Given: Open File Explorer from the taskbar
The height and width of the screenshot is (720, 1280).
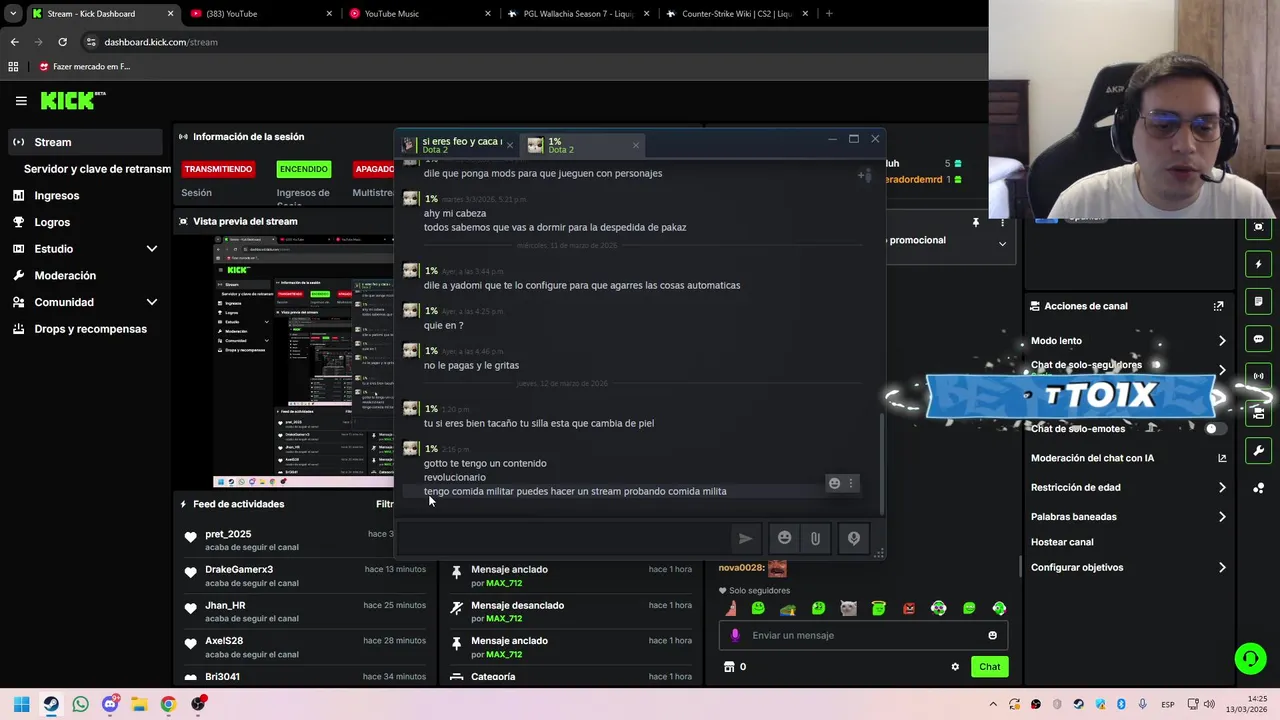Looking at the screenshot, I should click(x=139, y=704).
